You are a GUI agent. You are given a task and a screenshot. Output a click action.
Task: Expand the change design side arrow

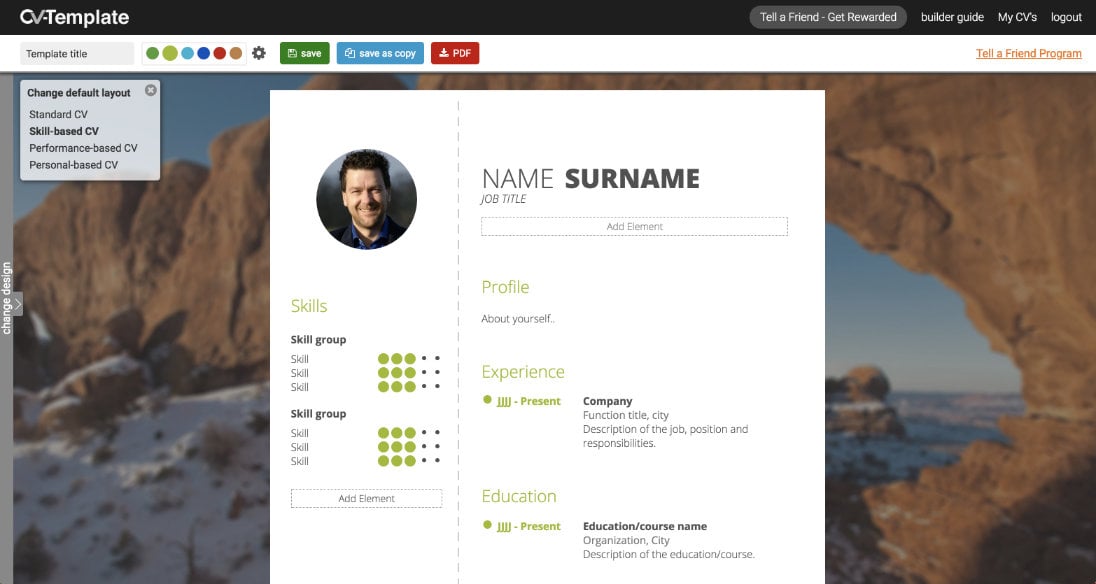pyautogui.click(x=17, y=304)
